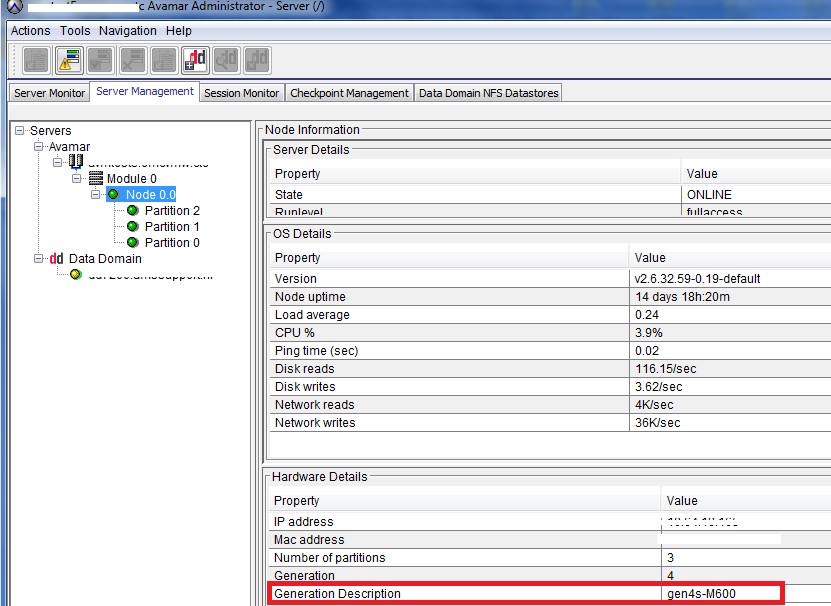Click the warning-triangle event management toolbar icon

click(68, 60)
